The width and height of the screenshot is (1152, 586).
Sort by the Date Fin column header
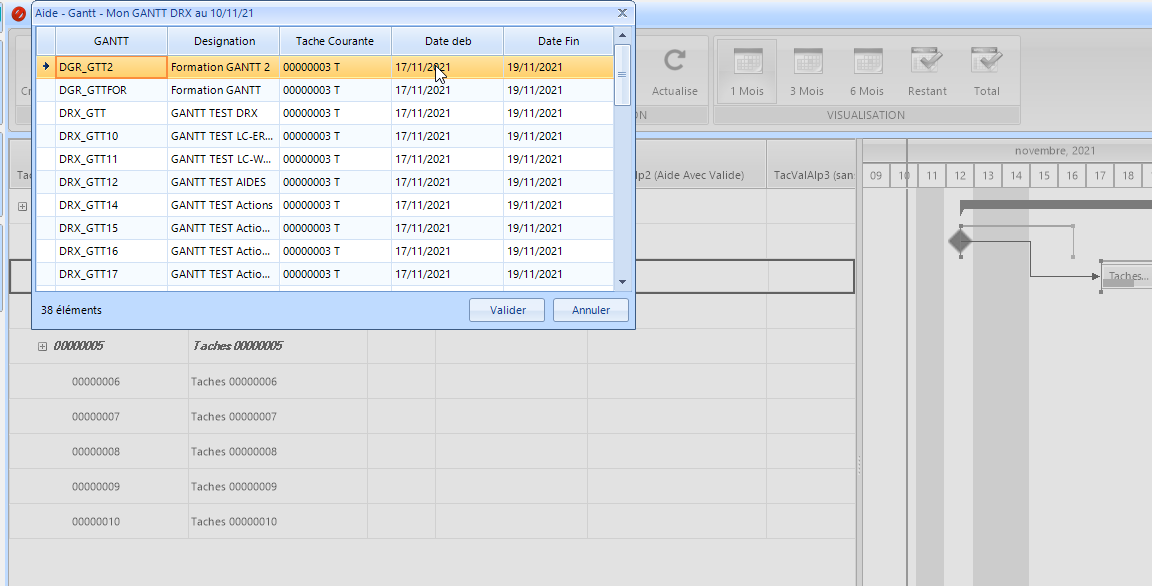point(558,41)
